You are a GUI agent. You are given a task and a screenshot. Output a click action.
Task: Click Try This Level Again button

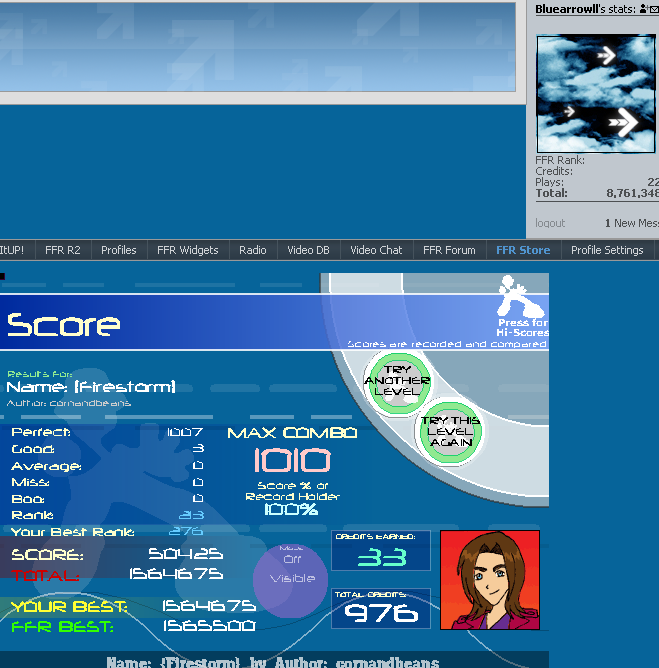click(450, 432)
